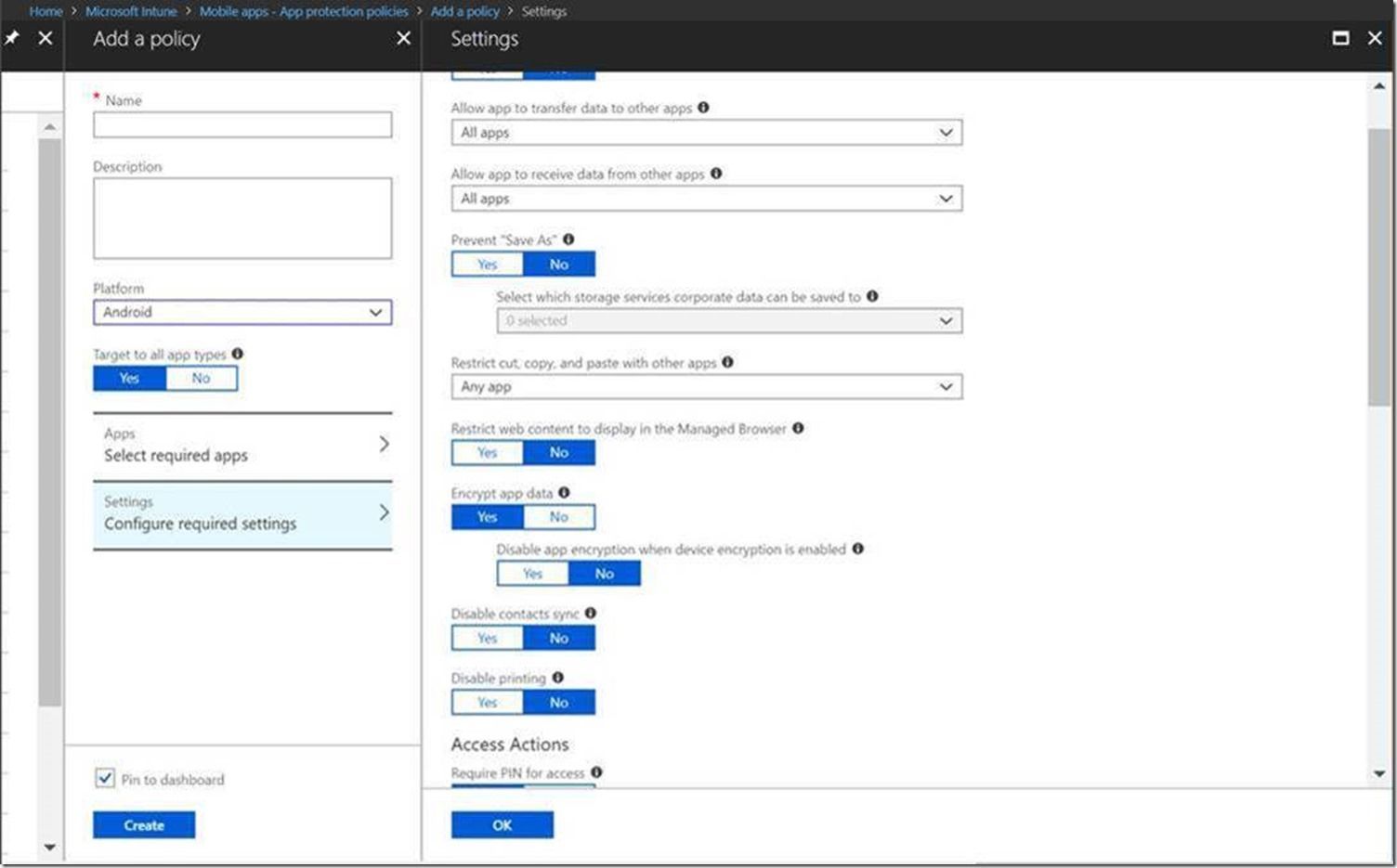Click Microsoft Intune in the breadcrumb trail
The width and height of the screenshot is (1397, 868).
pyautogui.click(x=130, y=11)
